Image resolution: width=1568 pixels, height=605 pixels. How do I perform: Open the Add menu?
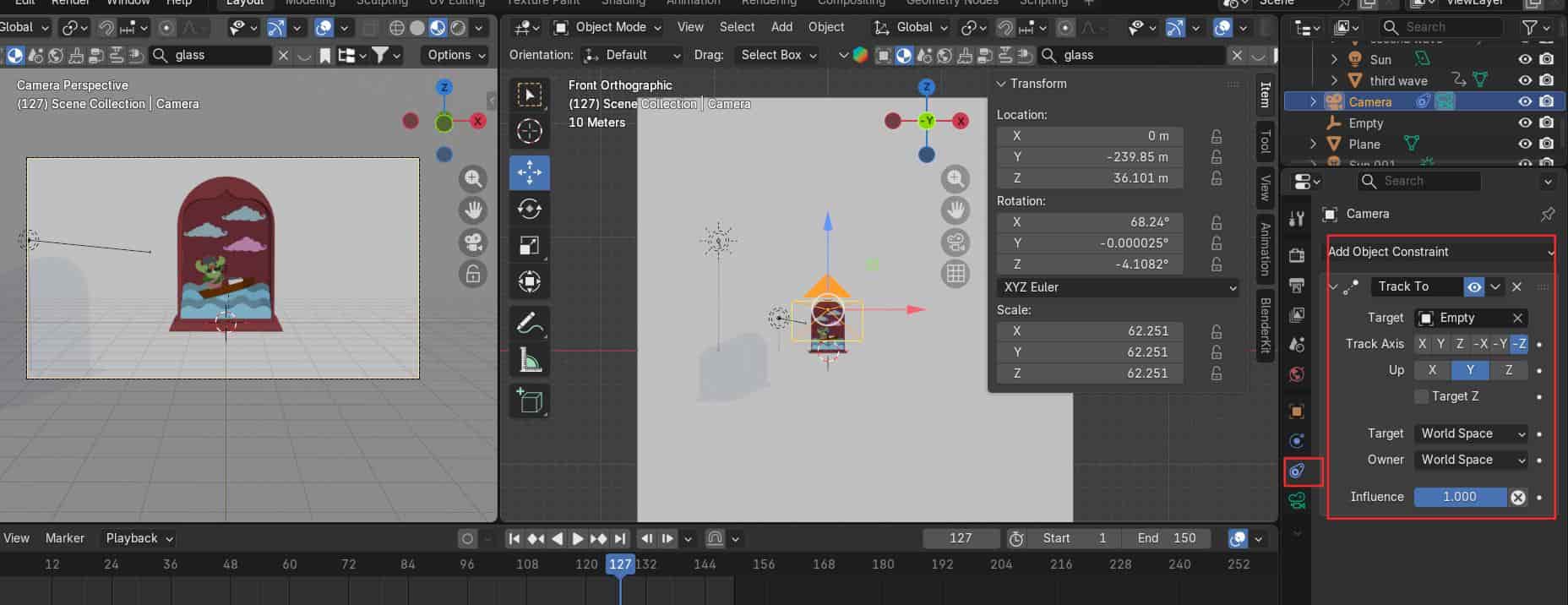click(x=781, y=27)
